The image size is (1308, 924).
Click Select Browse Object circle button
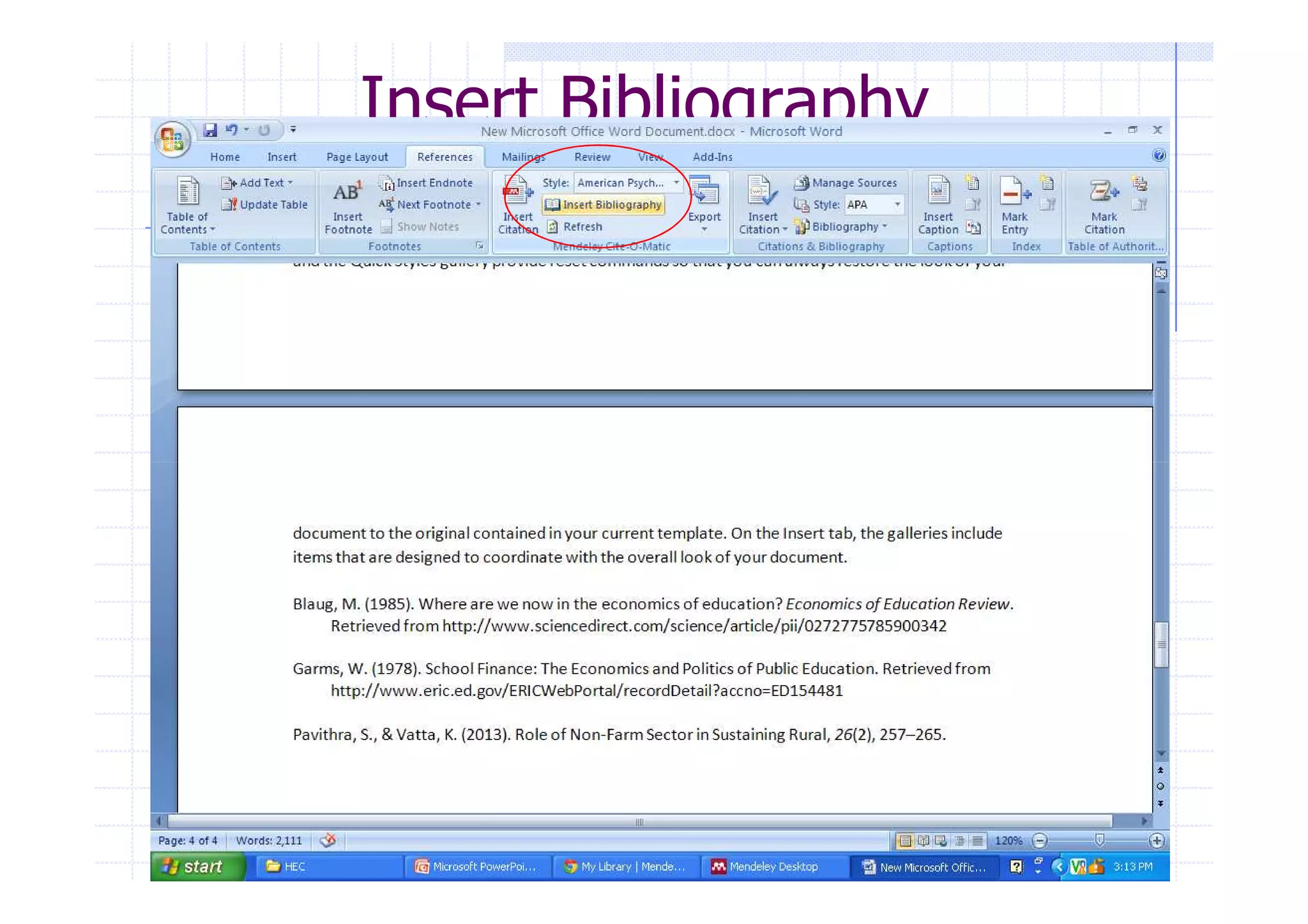[1160, 786]
